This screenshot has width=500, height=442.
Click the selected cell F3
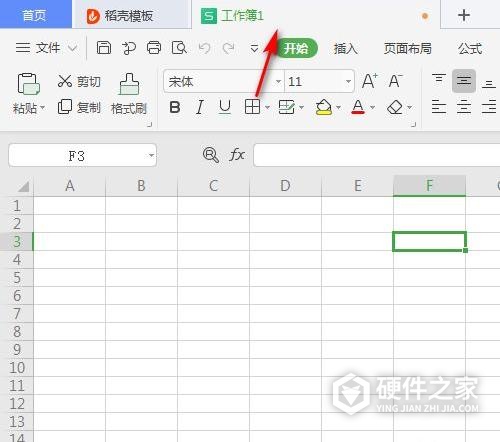(x=429, y=241)
